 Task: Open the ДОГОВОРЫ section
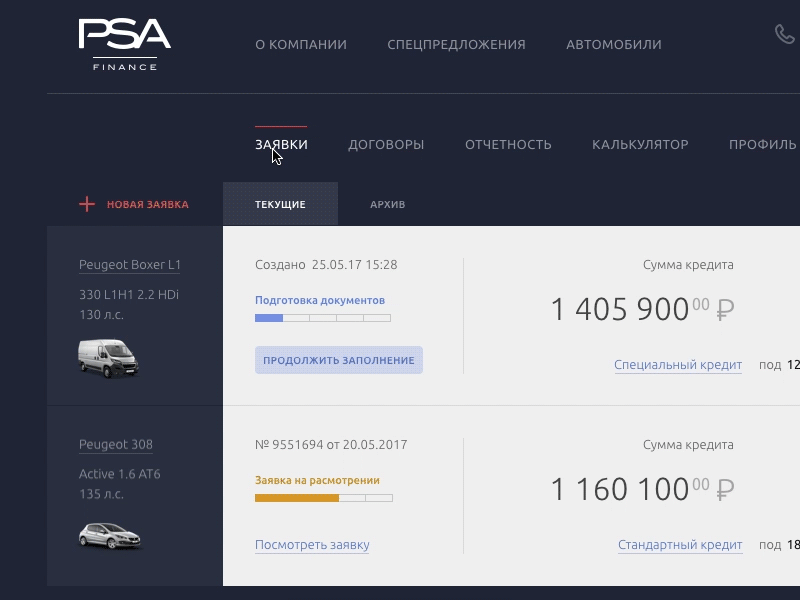coord(386,144)
